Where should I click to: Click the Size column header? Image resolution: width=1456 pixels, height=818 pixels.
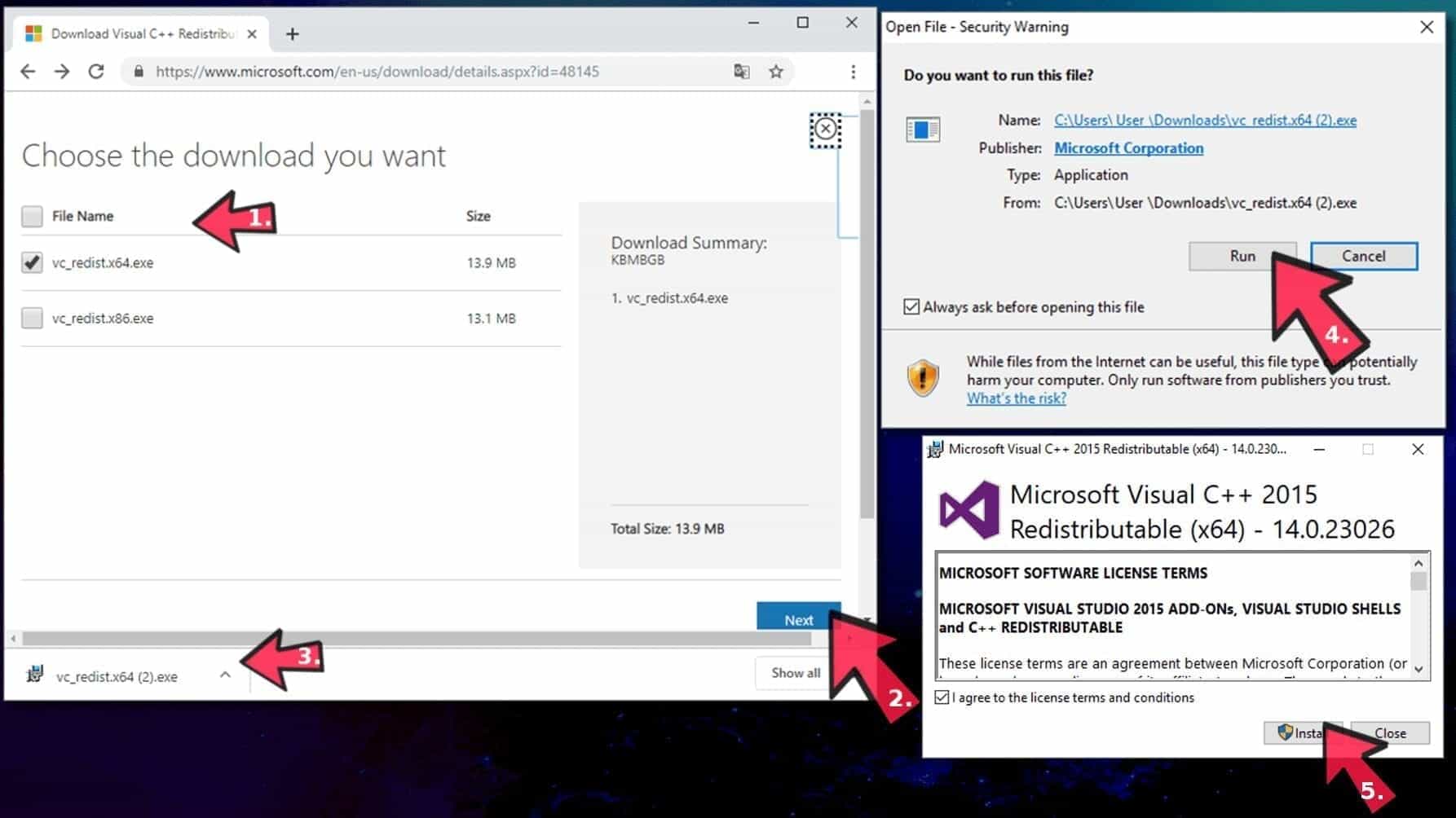(x=478, y=216)
